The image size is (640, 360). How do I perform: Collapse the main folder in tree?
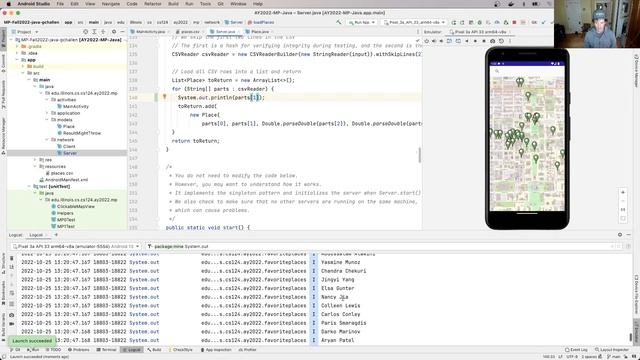(x=29, y=80)
